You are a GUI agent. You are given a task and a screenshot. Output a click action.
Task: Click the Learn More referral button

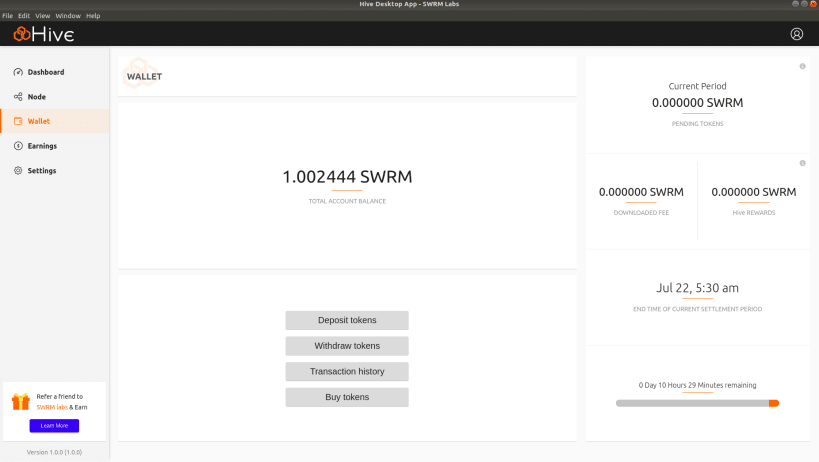tap(54, 425)
